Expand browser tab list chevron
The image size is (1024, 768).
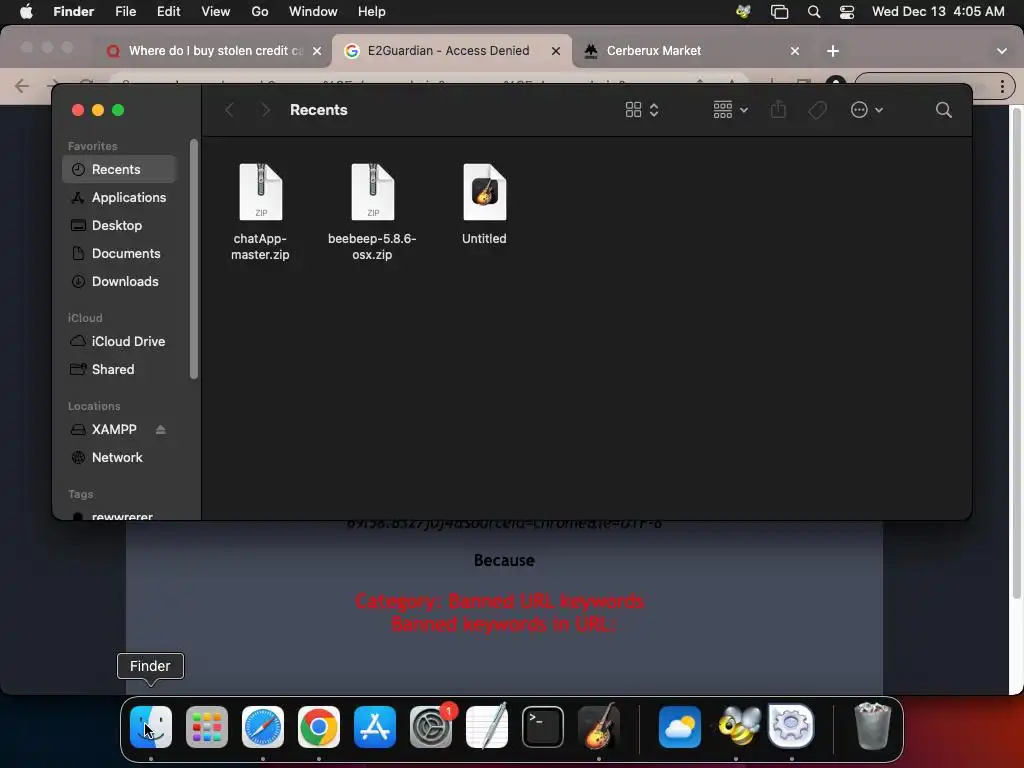[x=1002, y=51]
